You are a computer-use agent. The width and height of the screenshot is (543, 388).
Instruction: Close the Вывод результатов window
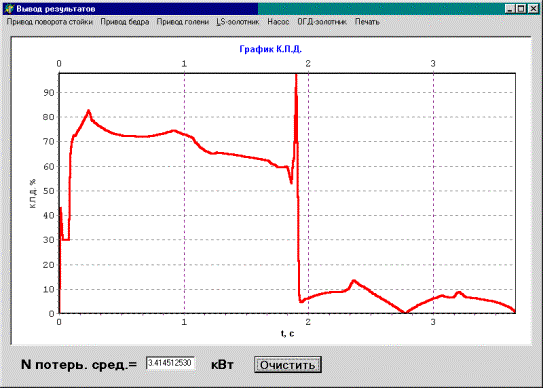533,9
